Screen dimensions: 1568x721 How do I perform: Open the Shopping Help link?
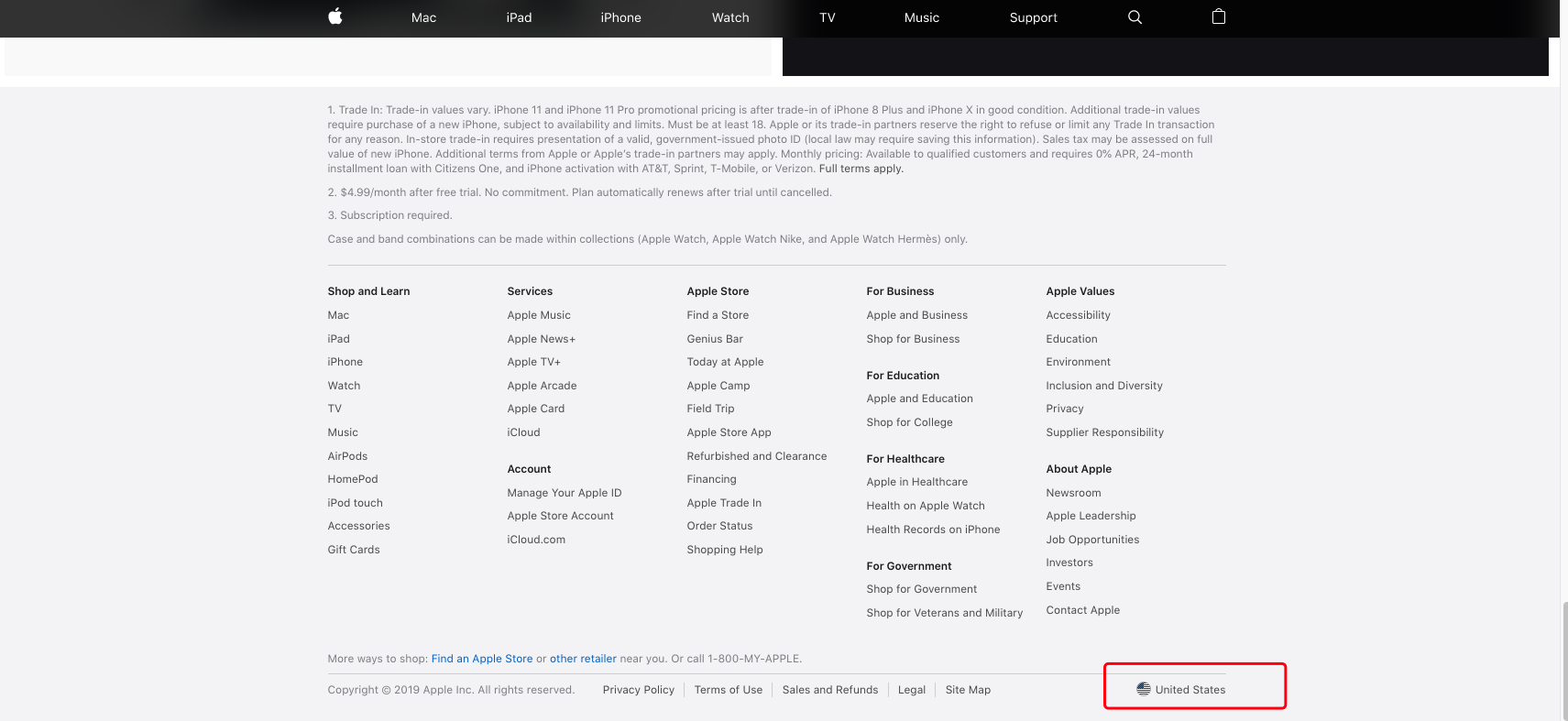tap(725, 550)
